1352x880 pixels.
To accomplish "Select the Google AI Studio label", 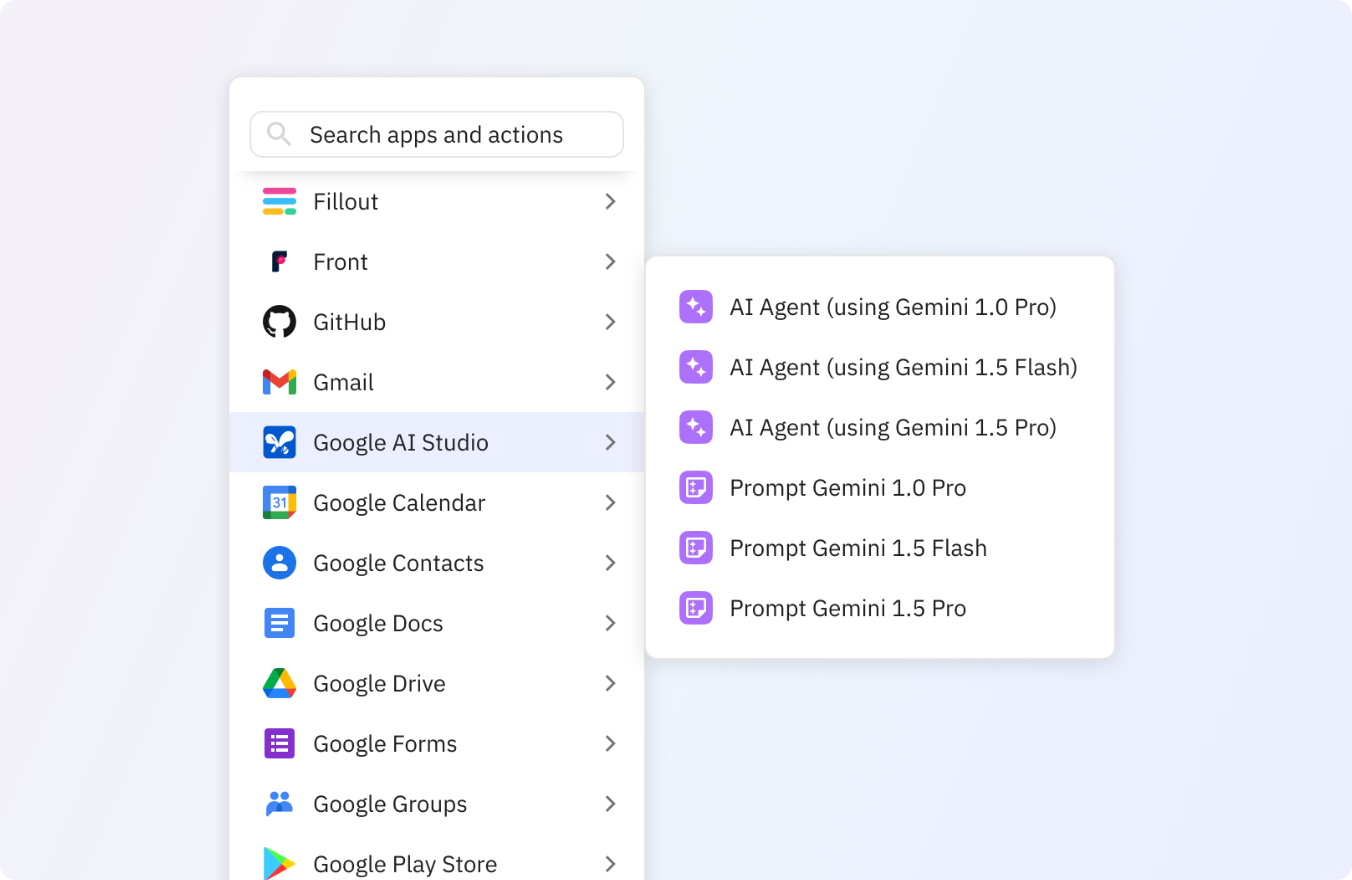I will tap(401, 443).
